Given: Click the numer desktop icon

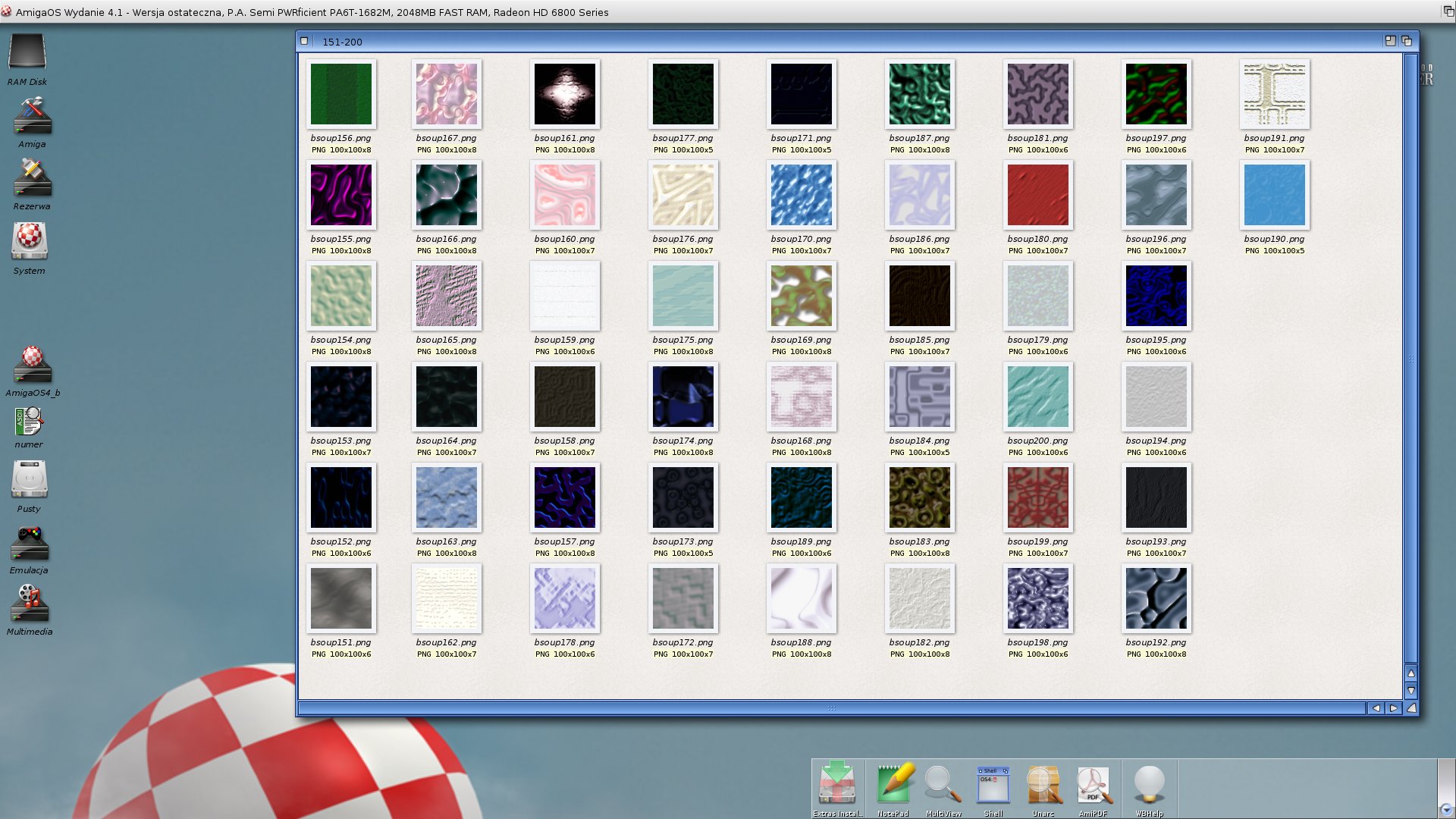Looking at the screenshot, I should pos(29,422).
